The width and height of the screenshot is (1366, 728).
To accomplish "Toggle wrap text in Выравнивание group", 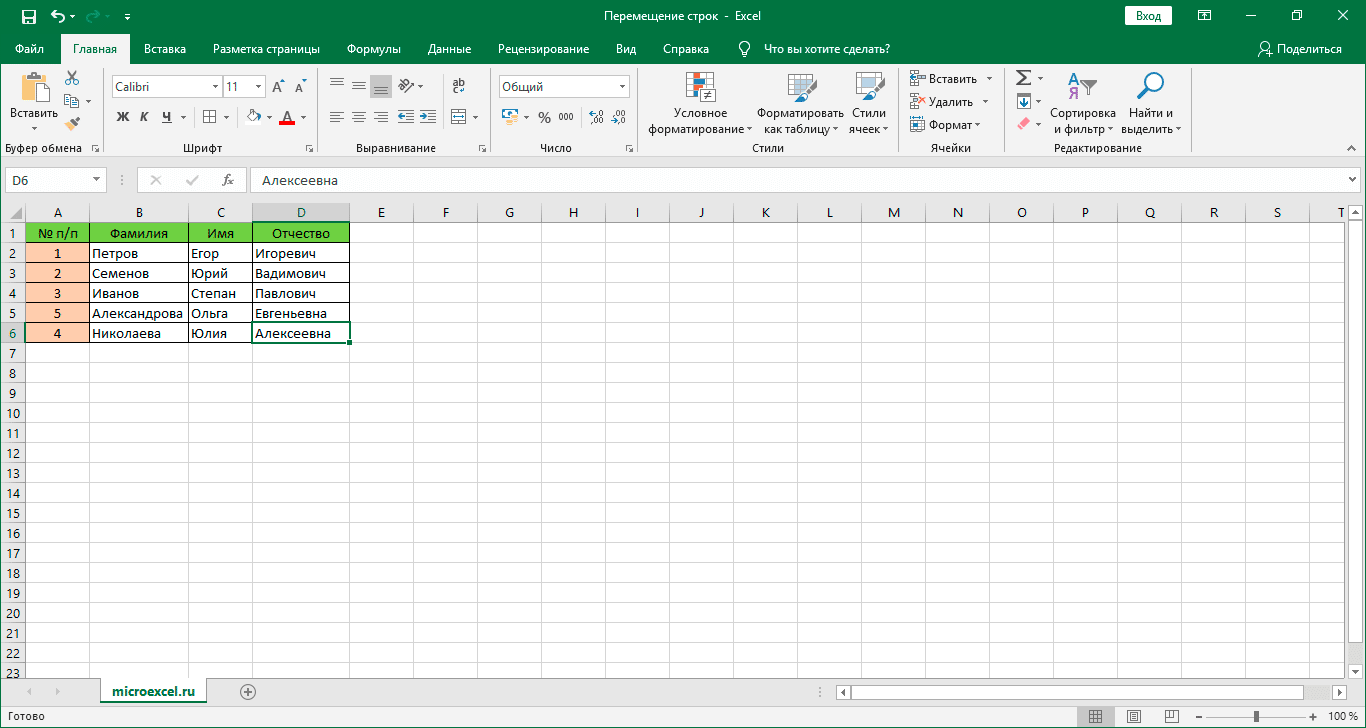I will (459, 86).
